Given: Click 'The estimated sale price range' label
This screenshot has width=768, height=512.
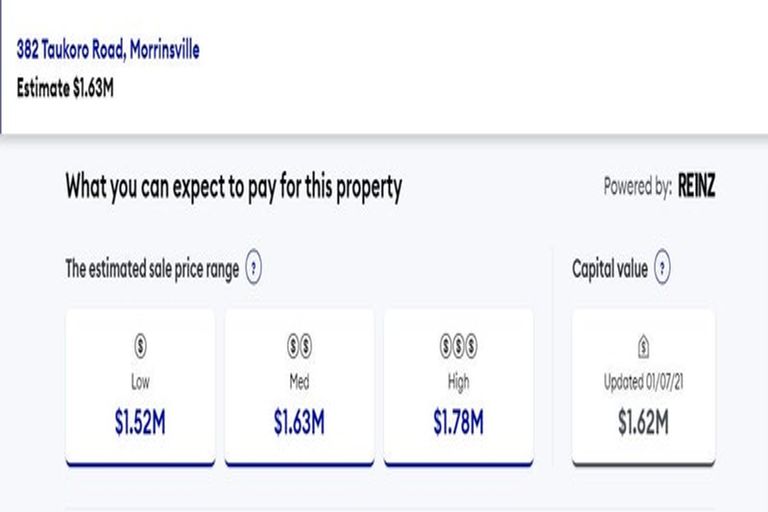Looking at the screenshot, I should [152, 269].
